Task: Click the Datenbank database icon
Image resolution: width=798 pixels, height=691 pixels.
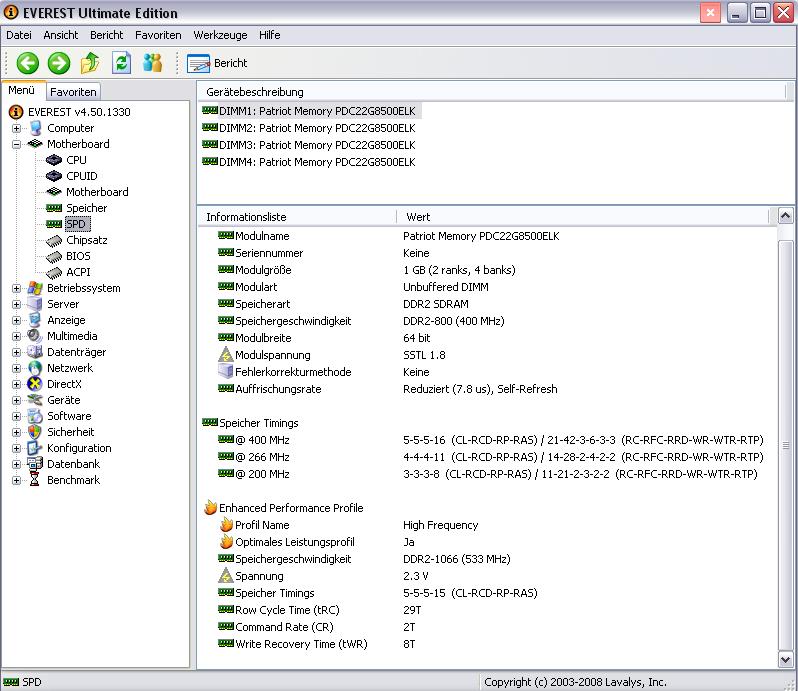Action: click(x=35, y=464)
